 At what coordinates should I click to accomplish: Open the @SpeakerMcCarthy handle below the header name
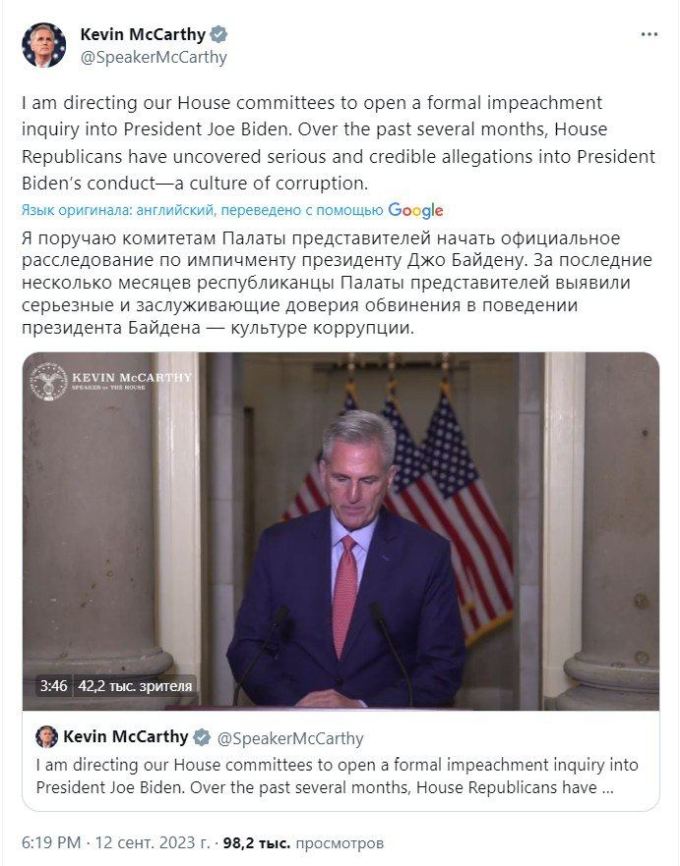(153, 57)
